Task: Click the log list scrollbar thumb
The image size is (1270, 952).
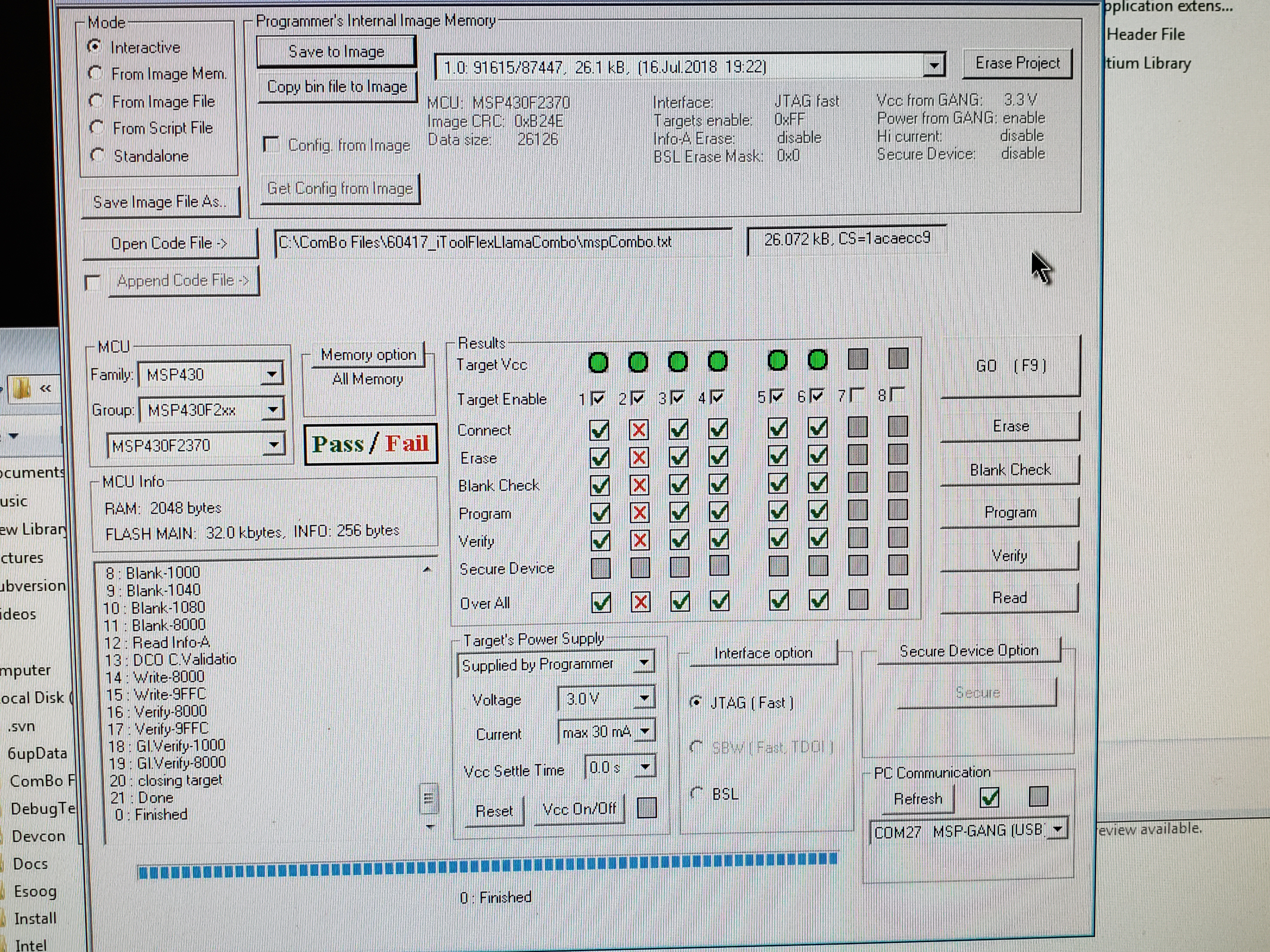Action: pyautogui.click(x=428, y=798)
